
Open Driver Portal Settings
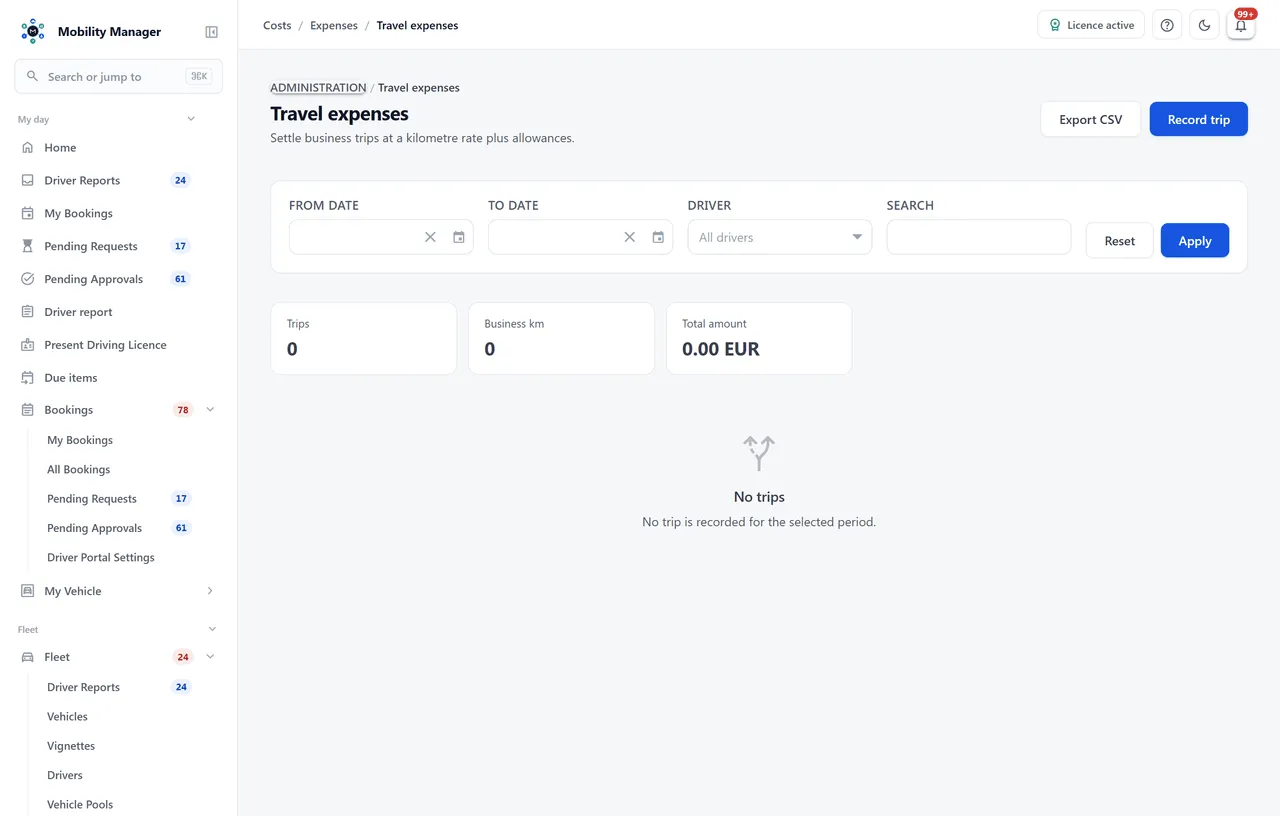tap(101, 557)
